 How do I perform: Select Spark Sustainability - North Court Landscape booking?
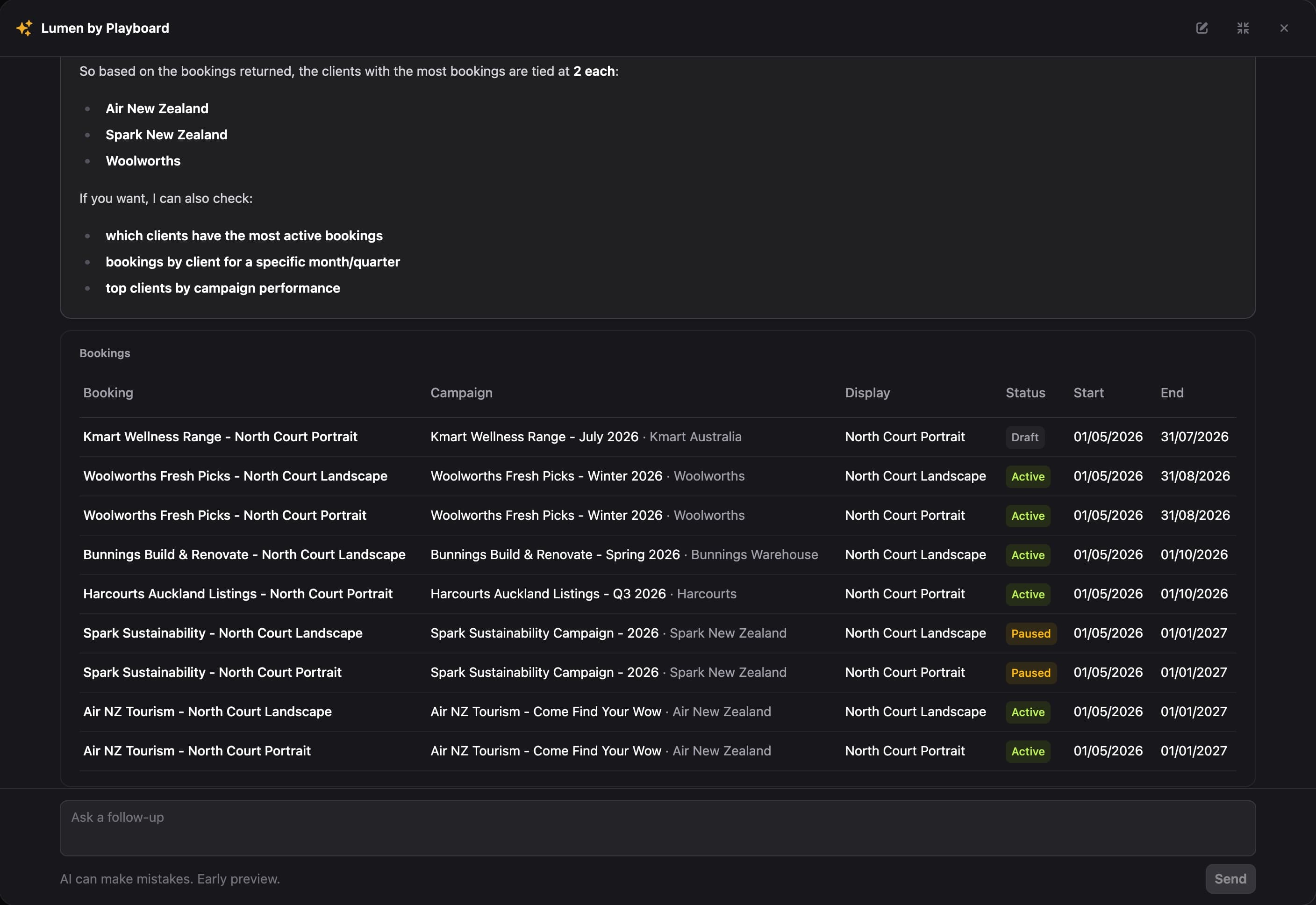[223, 633]
